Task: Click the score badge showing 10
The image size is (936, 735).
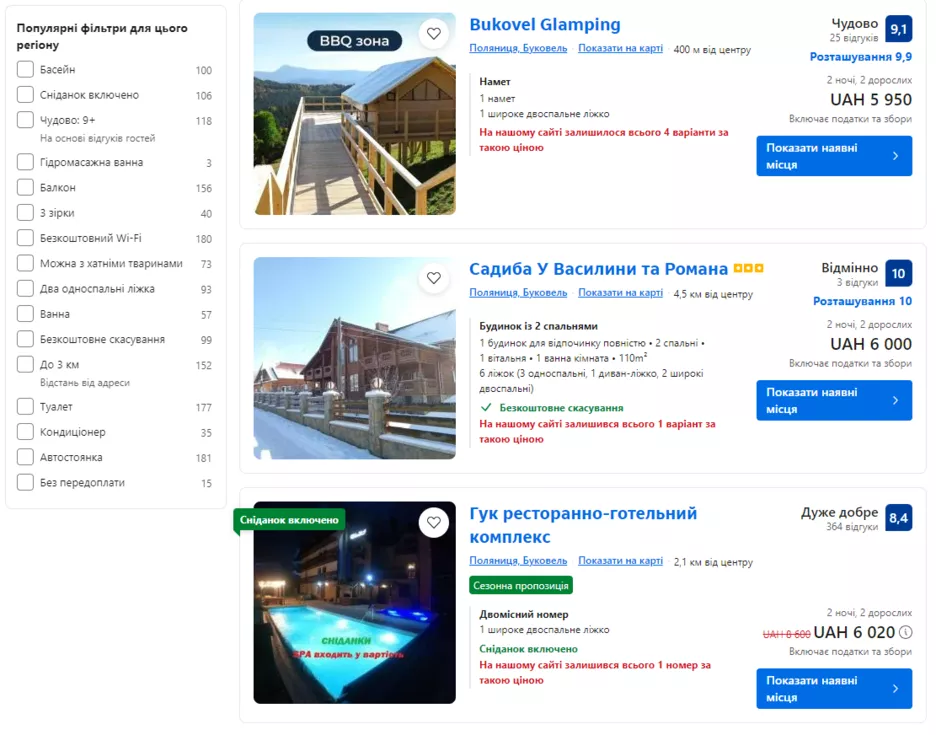Action: point(898,273)
